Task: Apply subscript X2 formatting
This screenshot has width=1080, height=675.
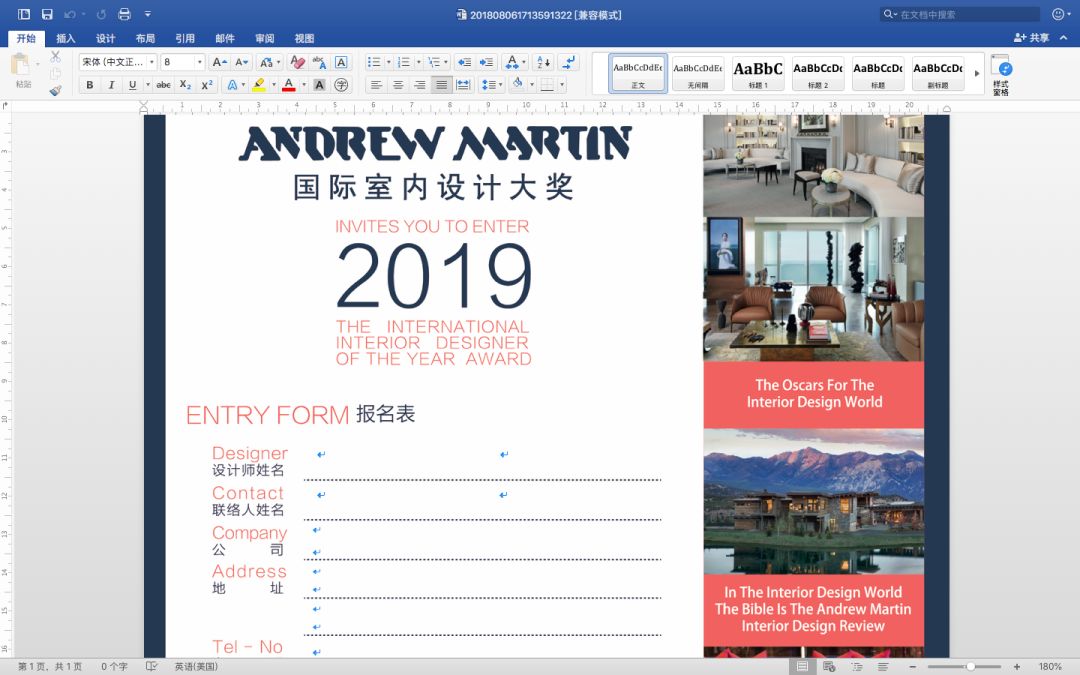Action: [x=185, y=85]
